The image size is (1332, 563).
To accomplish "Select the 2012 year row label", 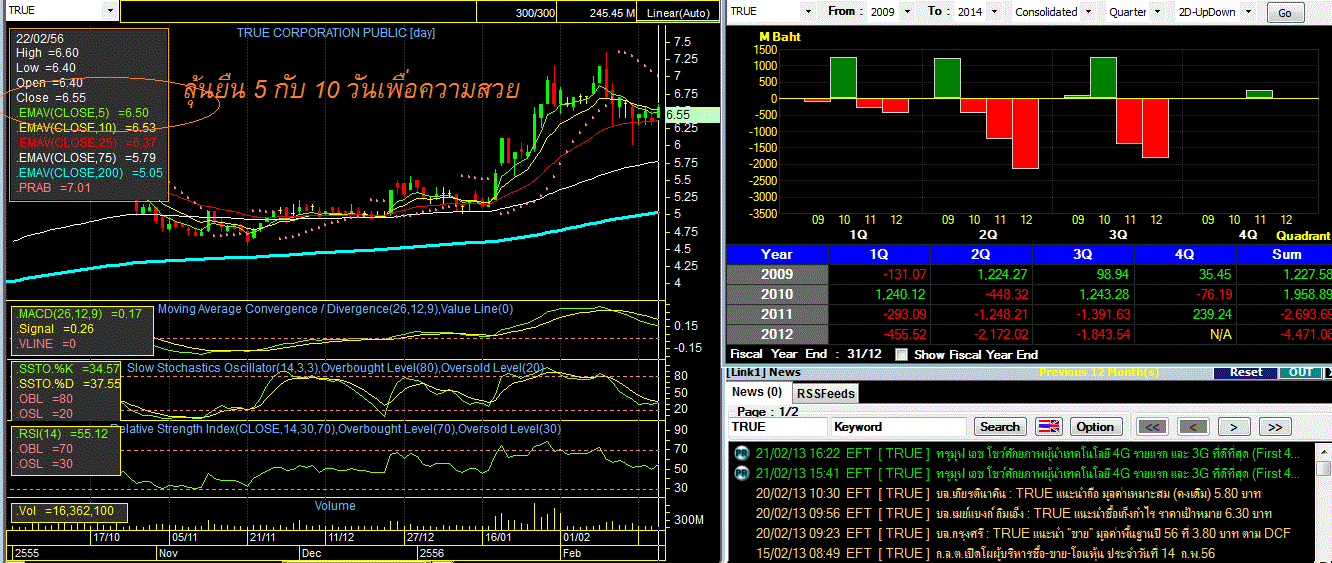I will [777, 334].
